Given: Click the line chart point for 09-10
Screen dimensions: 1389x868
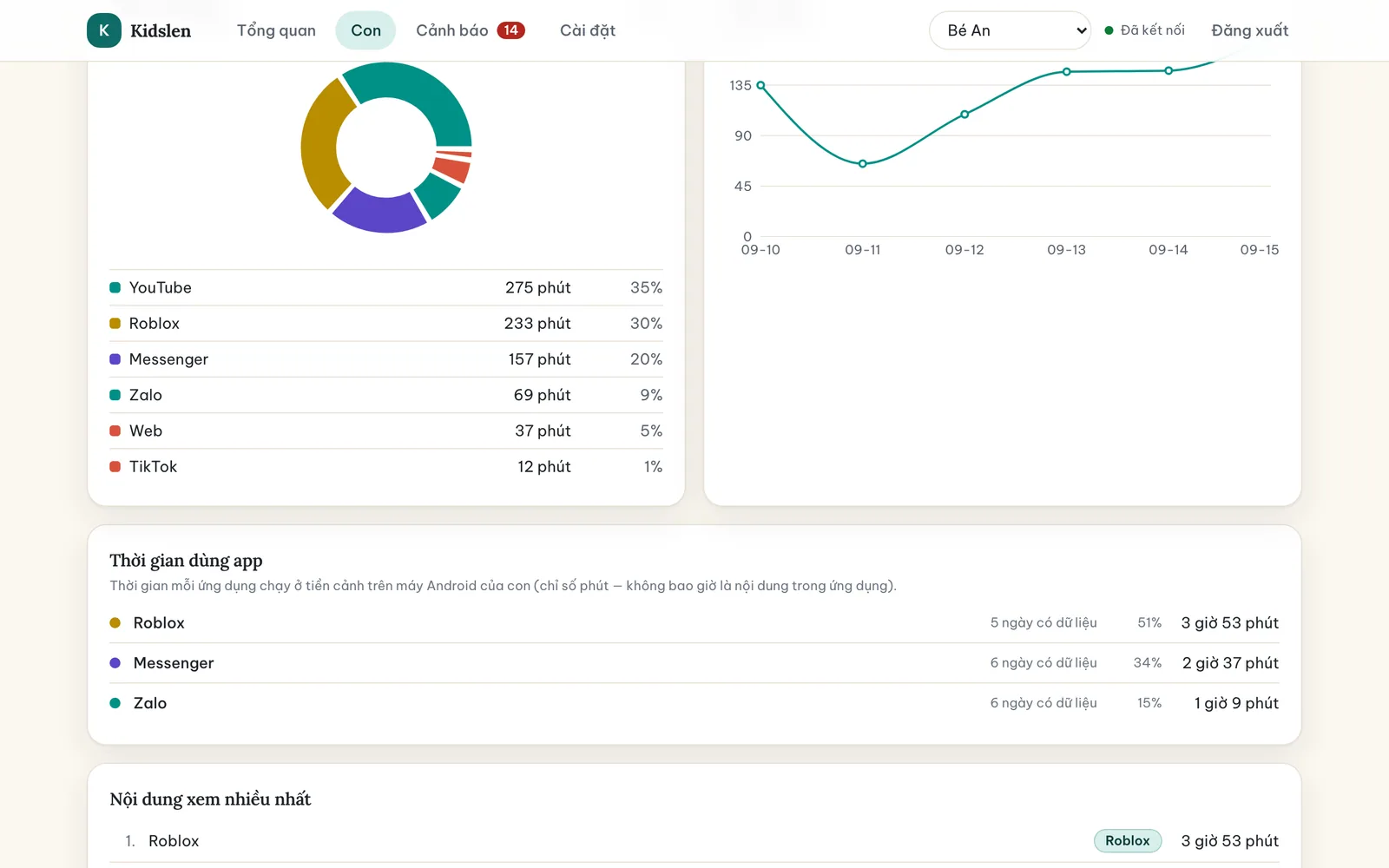Looking at the screenshot, I should [760, 85].
